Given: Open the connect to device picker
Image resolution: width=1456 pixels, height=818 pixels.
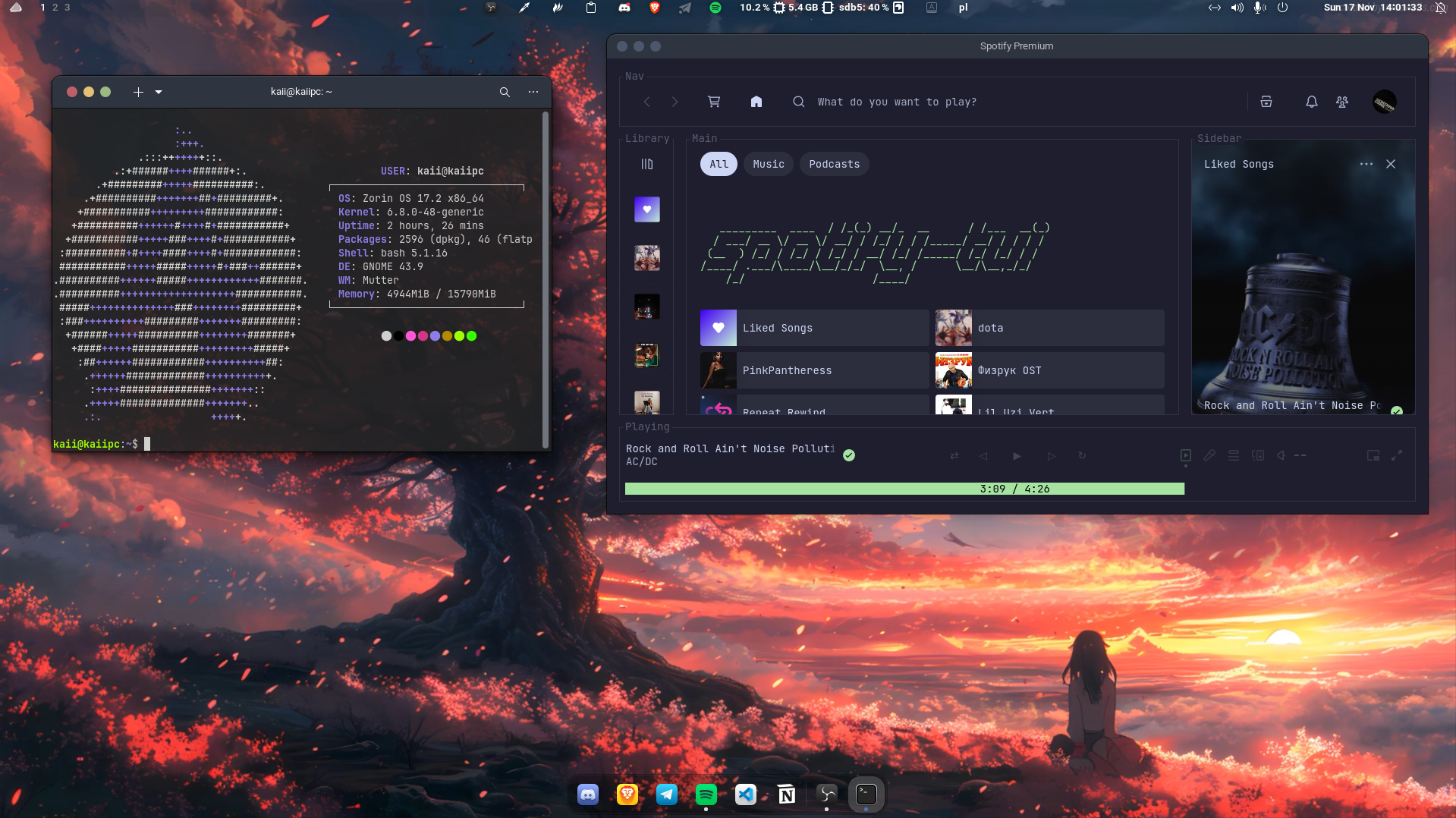Looking at the screenshot, I should click(1259, 456).
